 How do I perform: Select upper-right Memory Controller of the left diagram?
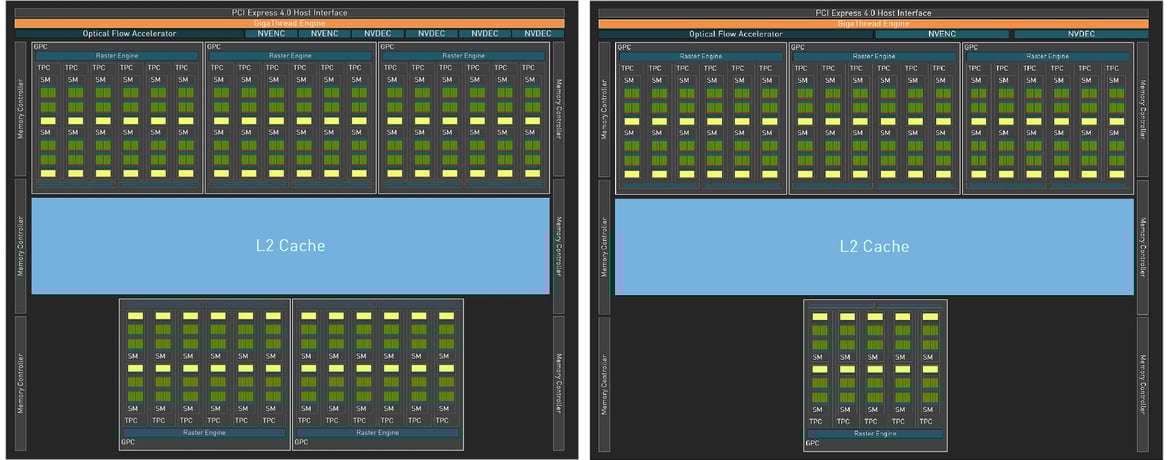tap(559, 109)
